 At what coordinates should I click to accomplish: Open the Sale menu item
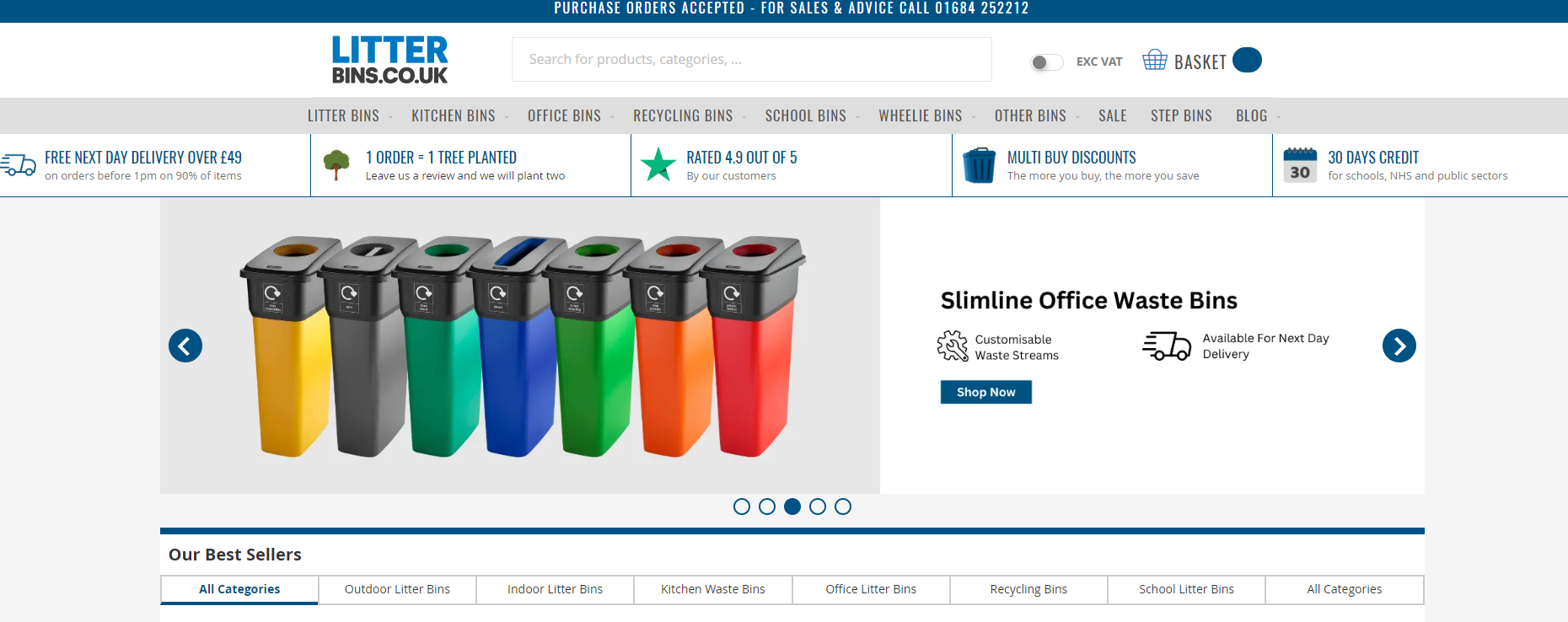coord(1113,115)
